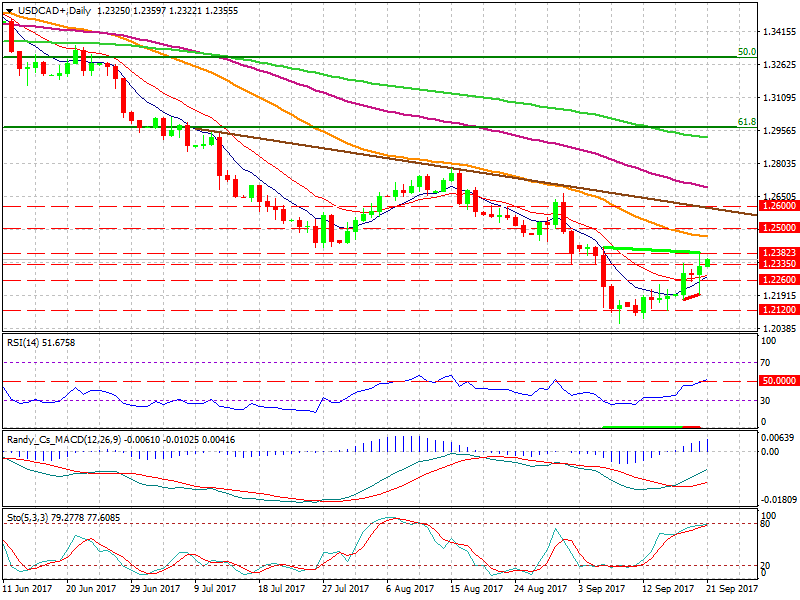Click the chart menu triangle beside USDCAD+

(x=9, y=10)
